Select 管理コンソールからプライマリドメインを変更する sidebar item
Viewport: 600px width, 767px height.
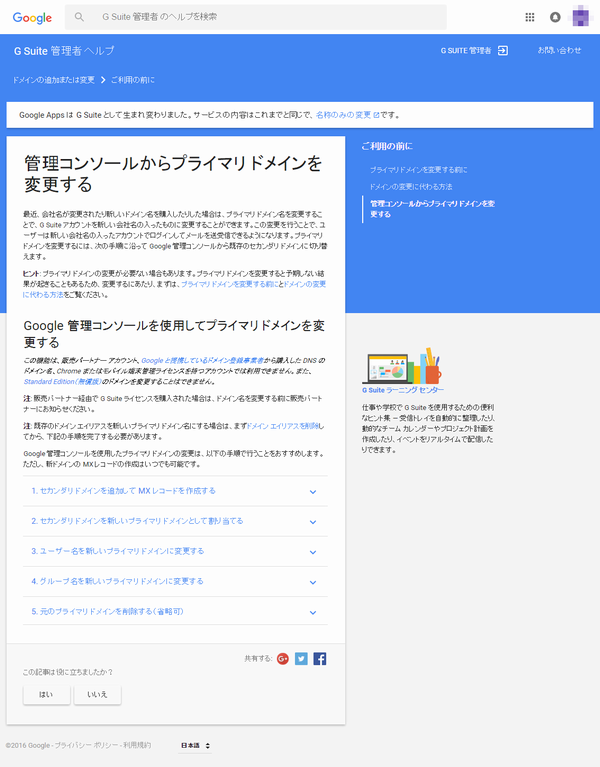[433, 209]
